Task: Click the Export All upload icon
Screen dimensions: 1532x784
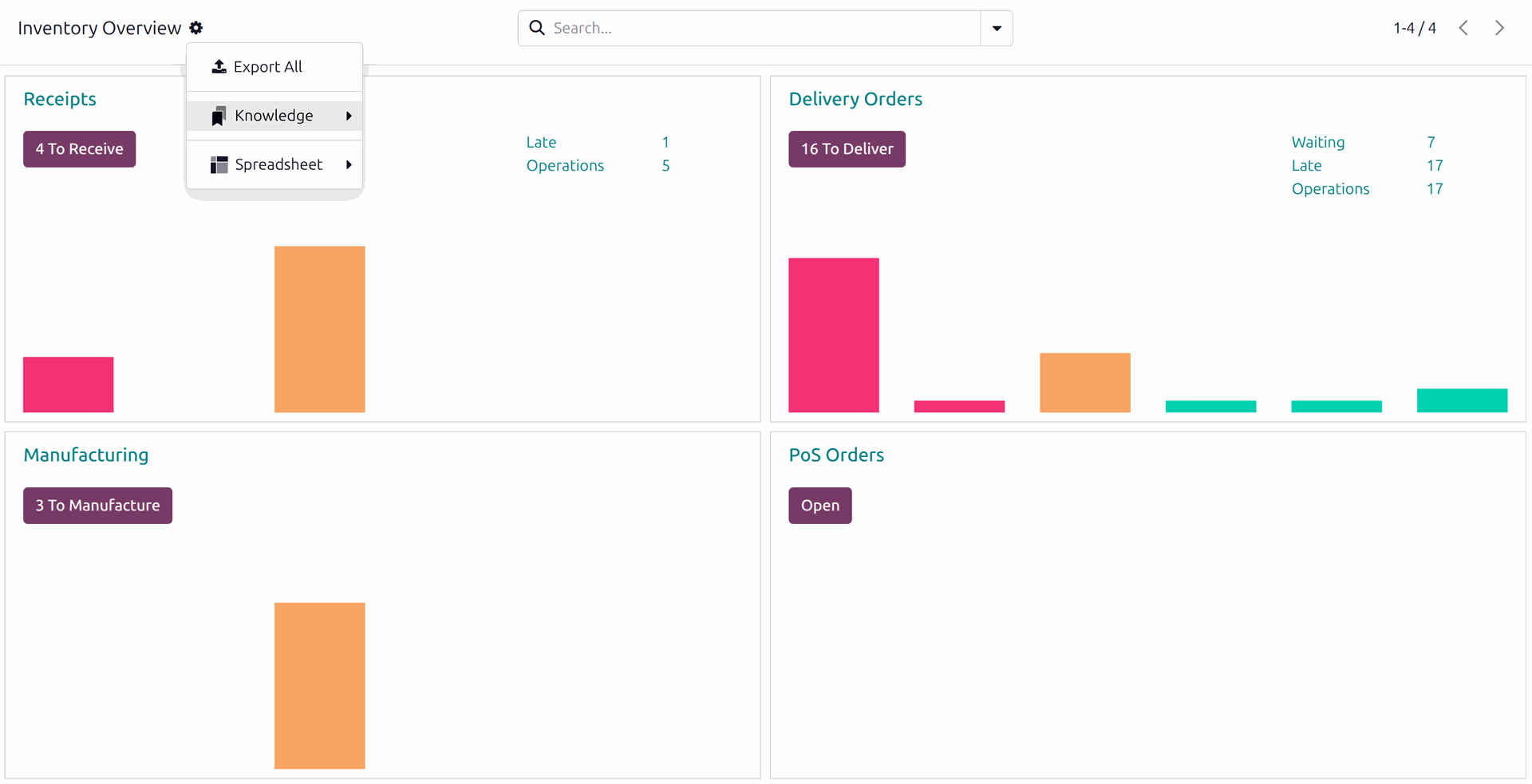Action: point(219,67)
